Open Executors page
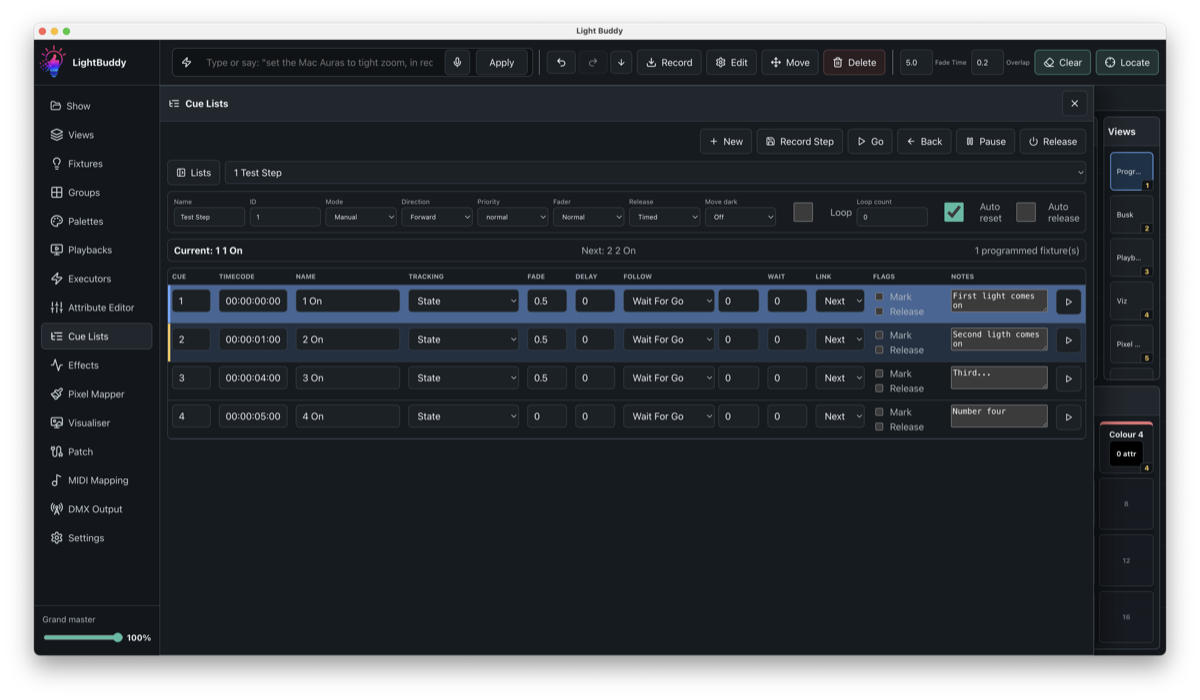This screenshot has height=700, width=1200. 96,279
